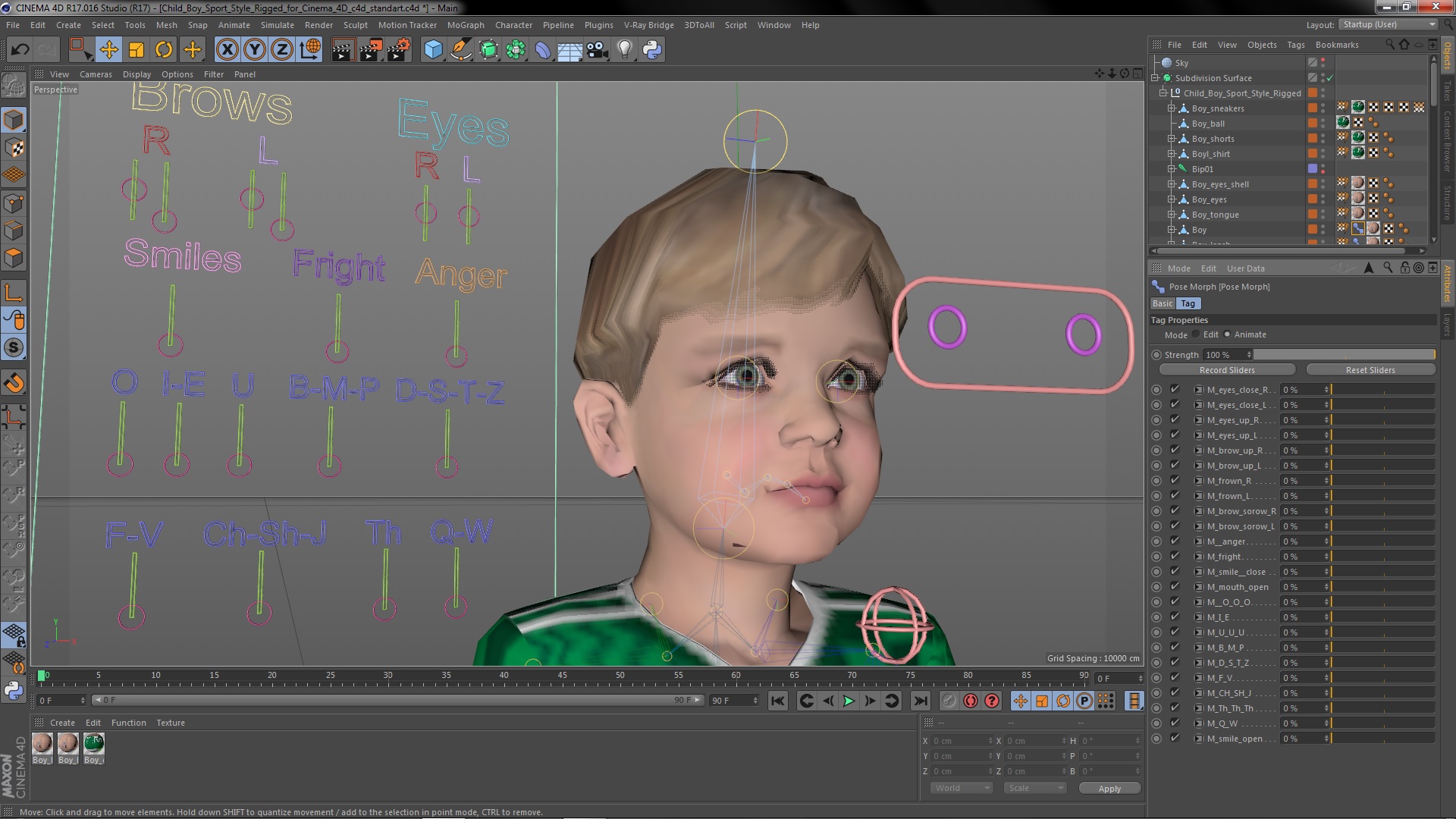Image resolution: width=1456 pixels, height=819 pixels.
Task: Open material manager Texture menu
Action: 171,723
